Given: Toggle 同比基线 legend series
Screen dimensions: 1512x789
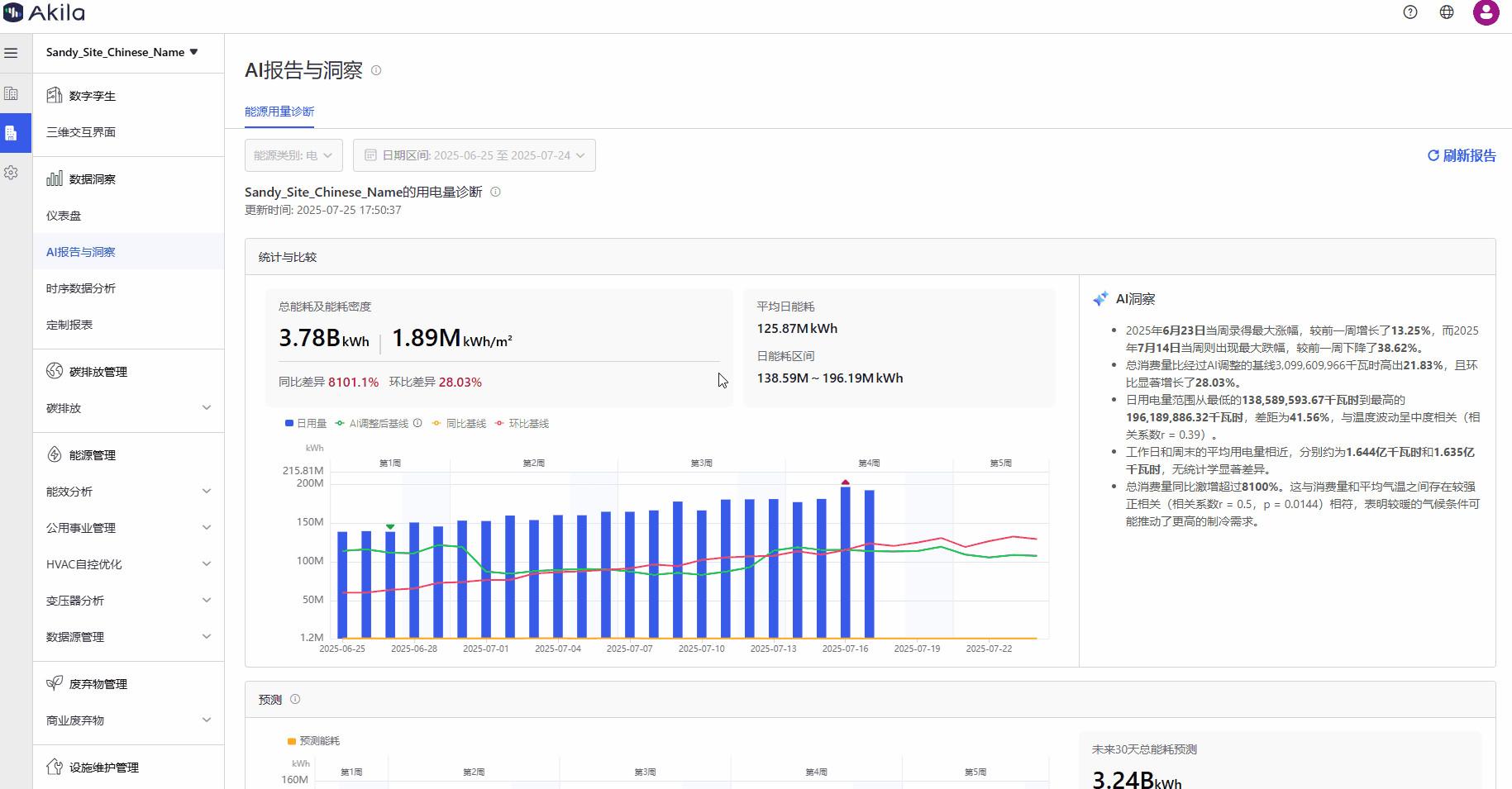Looking at the screenshot, I should click(459, 424).
